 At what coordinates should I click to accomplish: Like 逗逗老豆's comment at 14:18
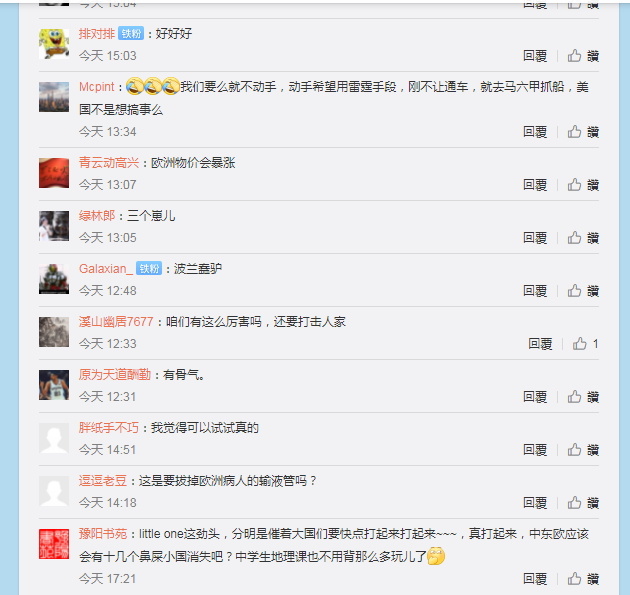583,503
